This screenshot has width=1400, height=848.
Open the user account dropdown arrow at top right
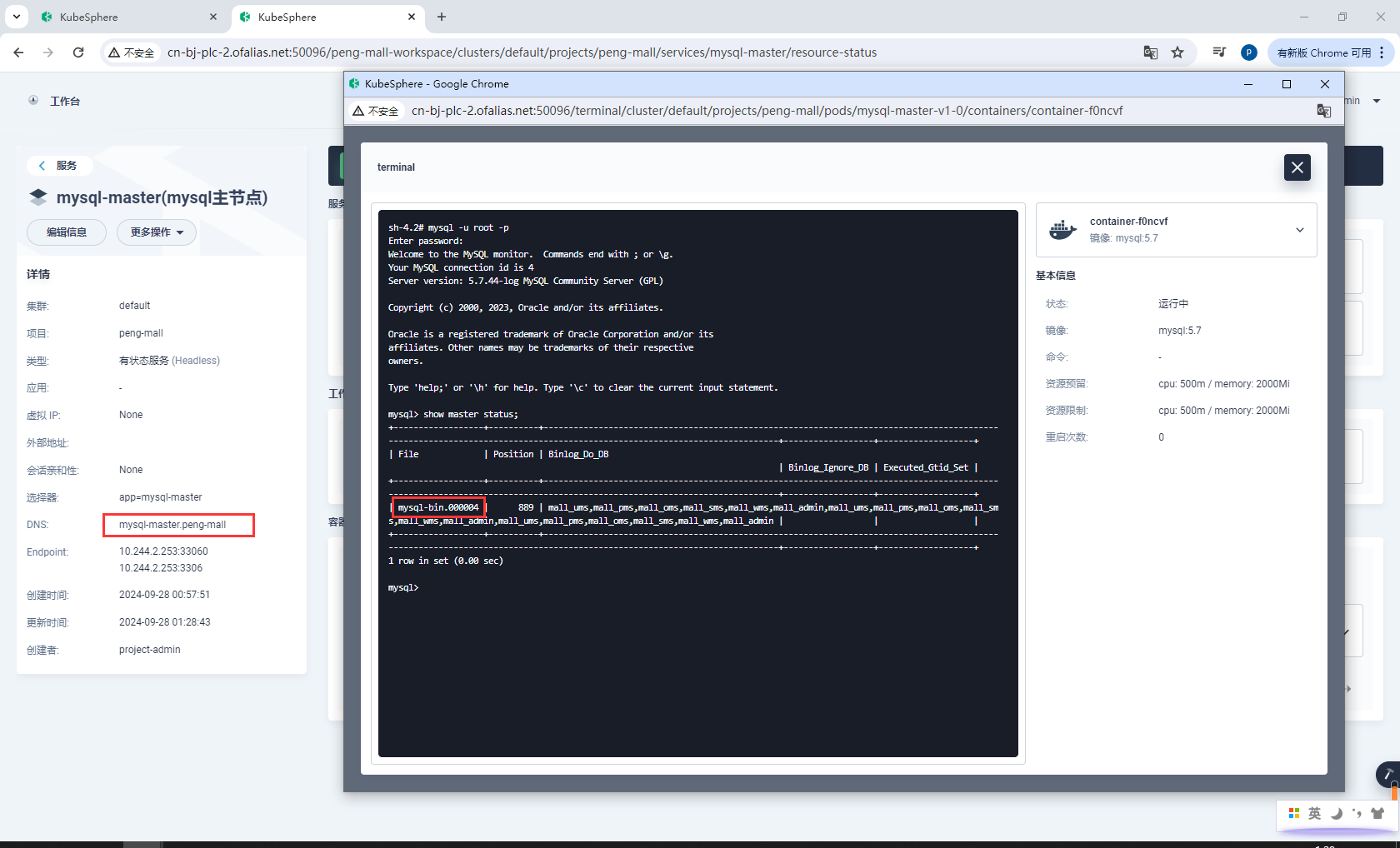click(x=1377, y=101)
